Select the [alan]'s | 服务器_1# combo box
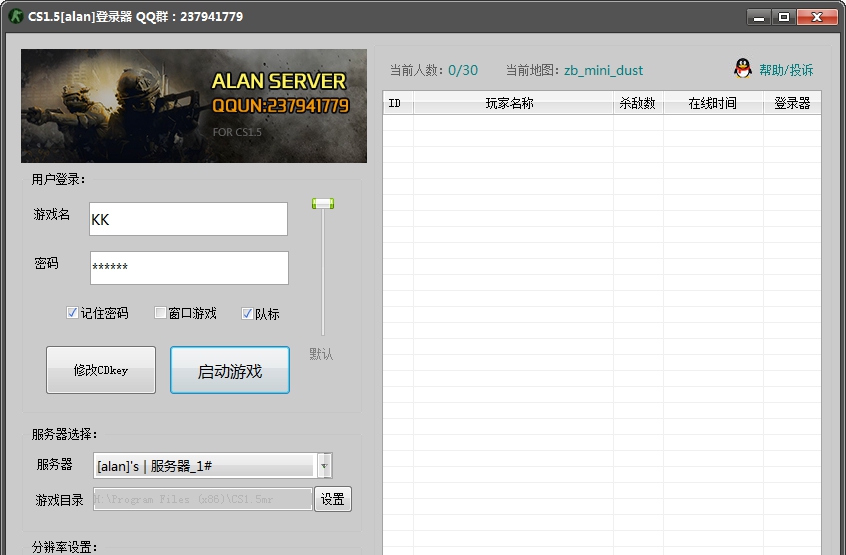Screen dimensions: 846x555 [x=213, y=466]
